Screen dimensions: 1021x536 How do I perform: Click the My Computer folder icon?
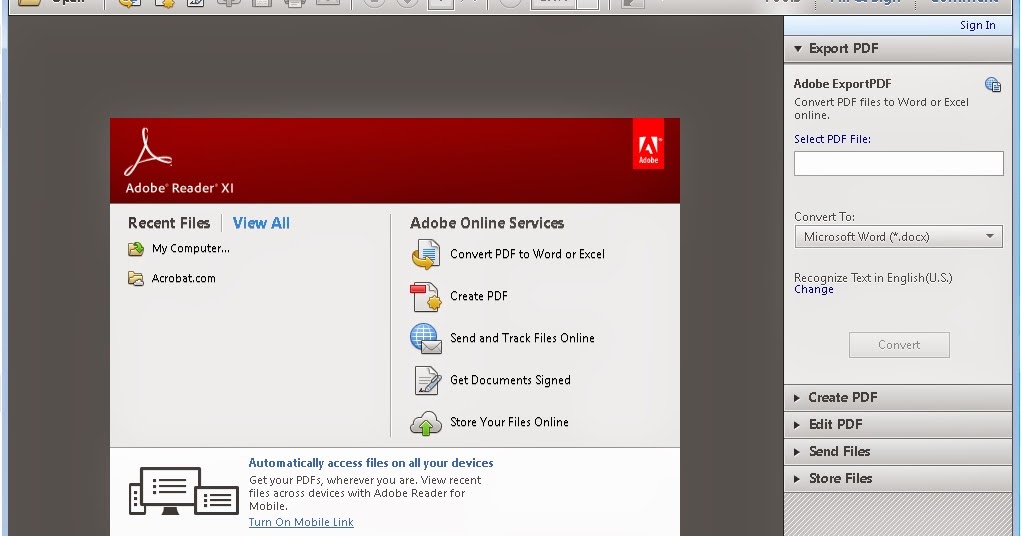pyautogui.click(x=135, y=249)
